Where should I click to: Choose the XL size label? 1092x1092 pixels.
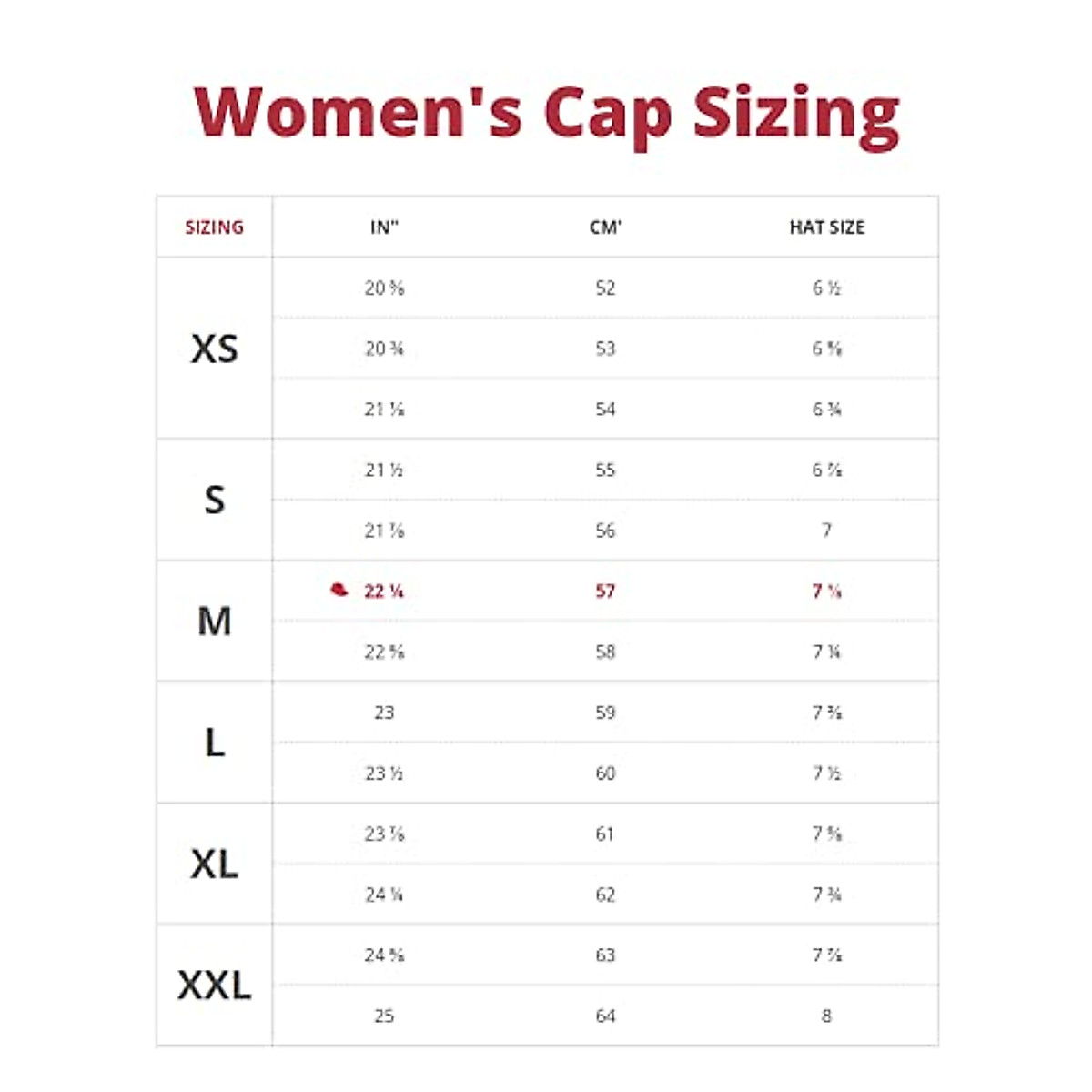pyautogui.click(x=214, y=864)
